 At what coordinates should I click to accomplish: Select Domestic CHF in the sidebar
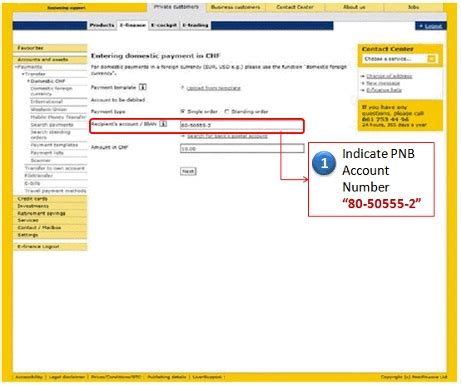[x=48, y=81]
